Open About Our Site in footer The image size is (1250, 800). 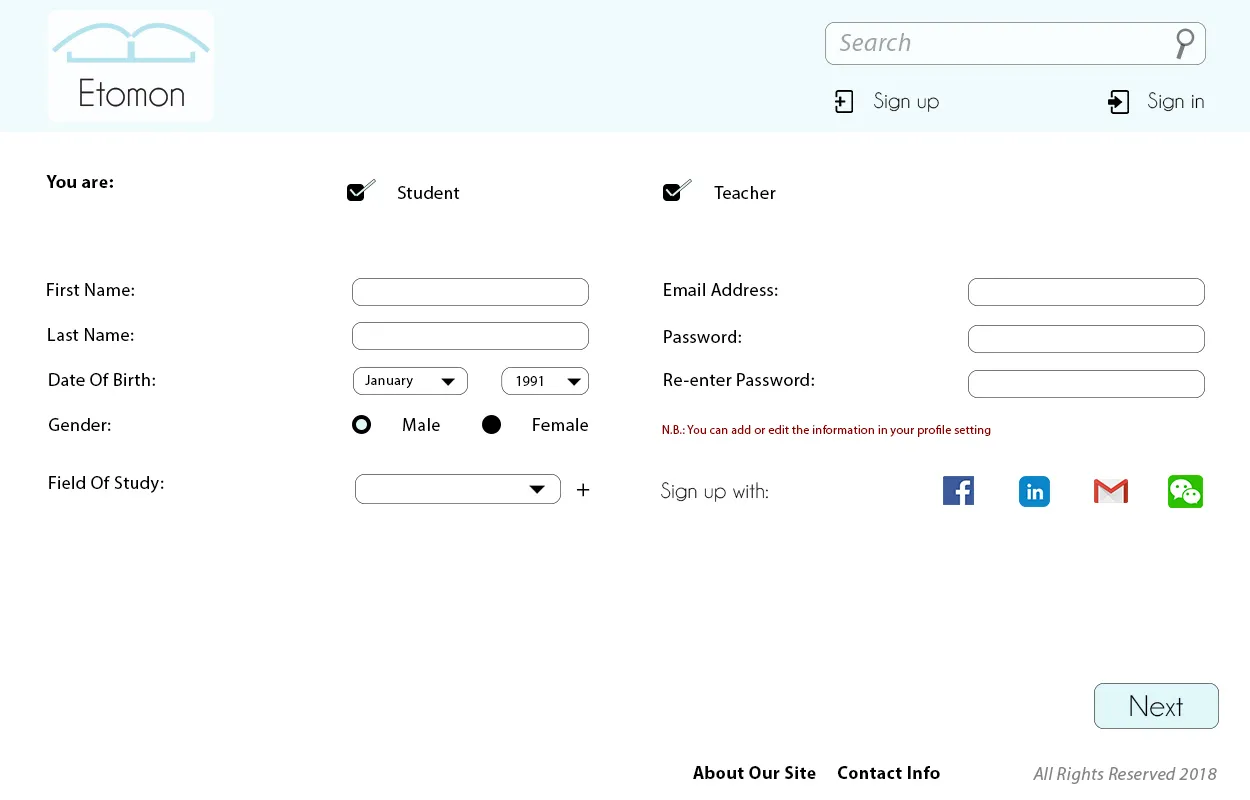[754, 773]
